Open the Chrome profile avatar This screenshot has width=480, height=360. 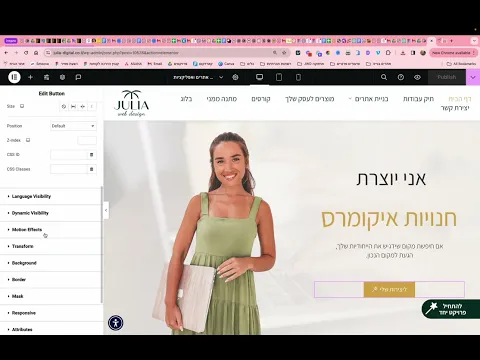tap(423, 53)
